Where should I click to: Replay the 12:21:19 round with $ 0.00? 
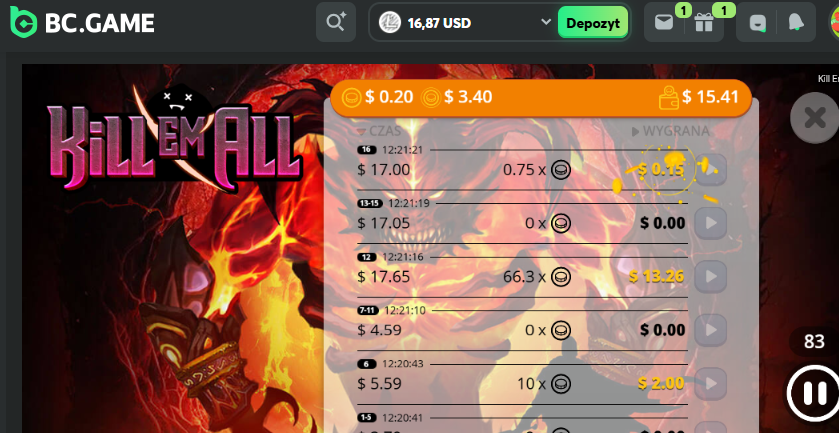711,223
